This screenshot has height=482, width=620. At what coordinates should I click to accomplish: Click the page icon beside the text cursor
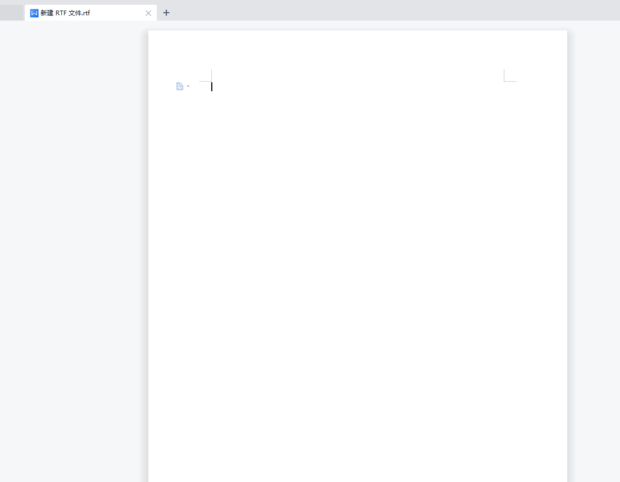[x=180, y=86]
